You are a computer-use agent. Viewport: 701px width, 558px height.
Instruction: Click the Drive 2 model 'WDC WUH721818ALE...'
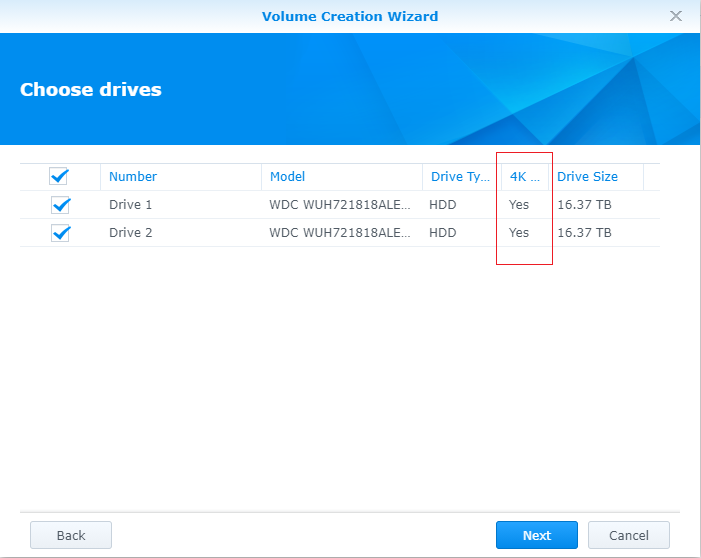[340, 233]
